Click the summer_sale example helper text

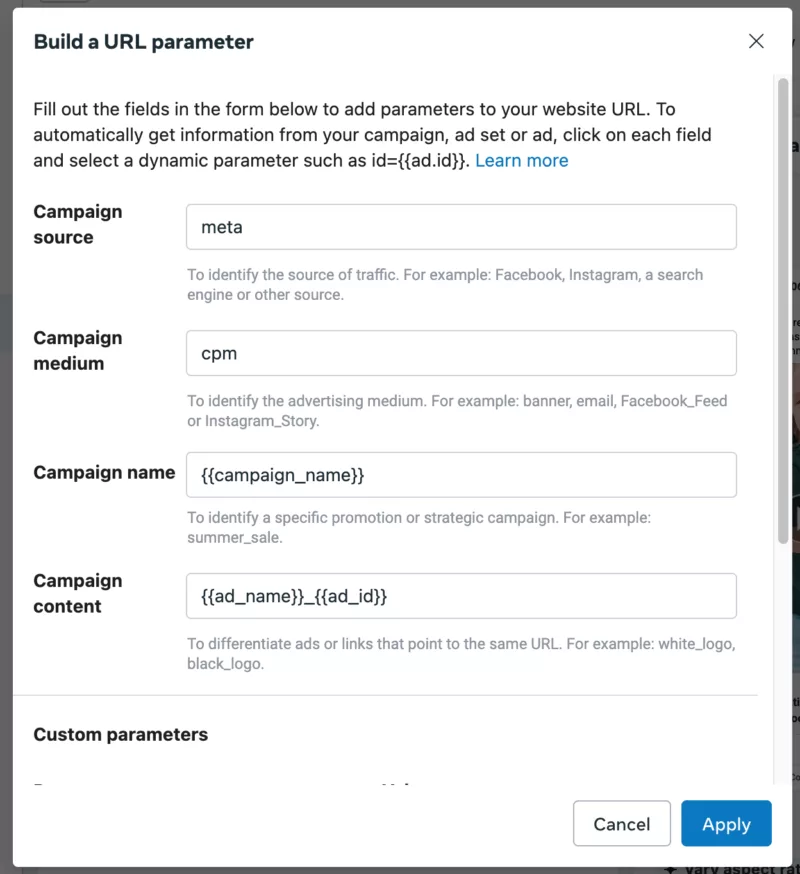(x=419, y=528)
